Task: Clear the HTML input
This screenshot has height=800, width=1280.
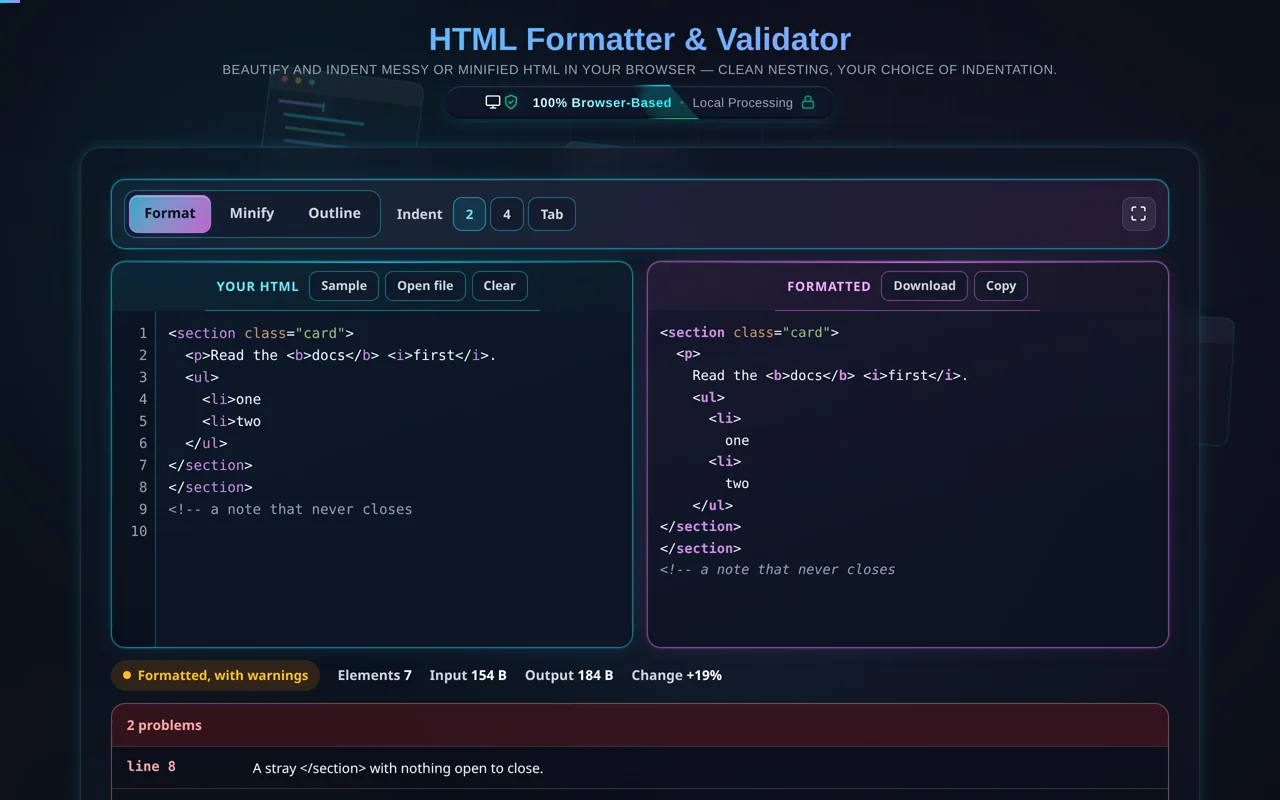Action: point(500,286)
